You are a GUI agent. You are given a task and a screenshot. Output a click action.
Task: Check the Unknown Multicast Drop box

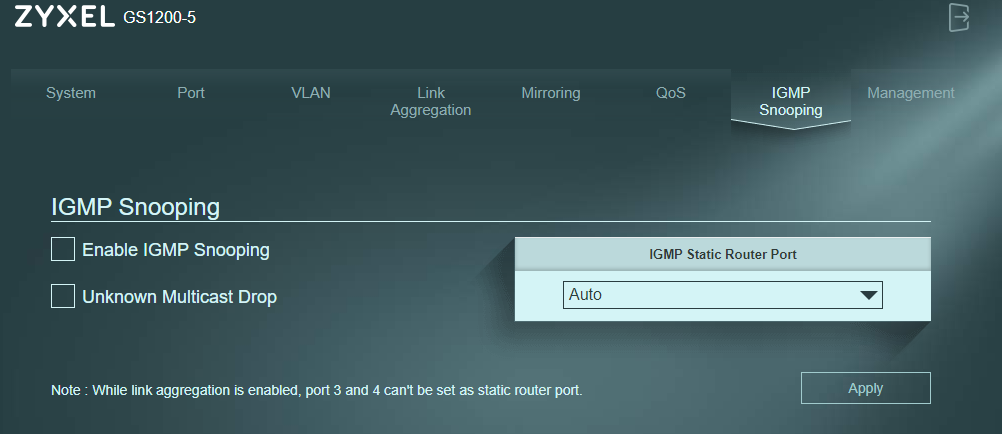pyautogui.click(x=63, y=296)
